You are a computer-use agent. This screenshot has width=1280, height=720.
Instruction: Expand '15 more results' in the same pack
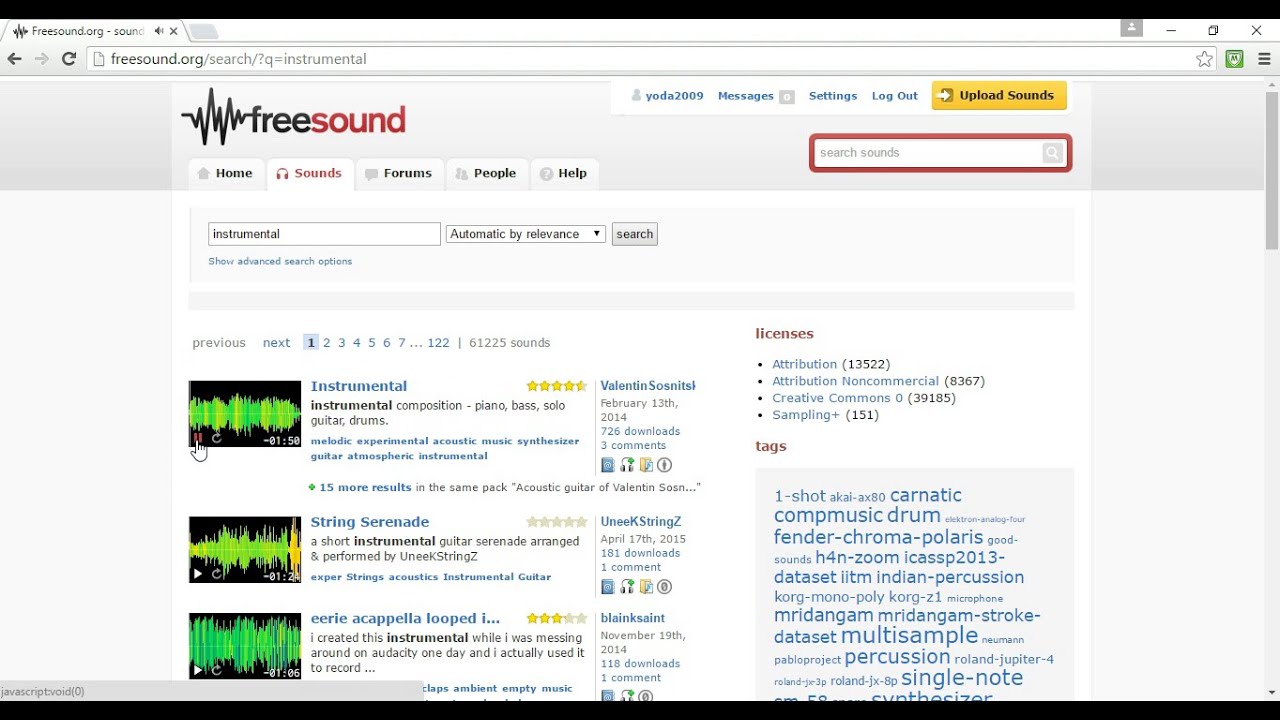point(365,488)
